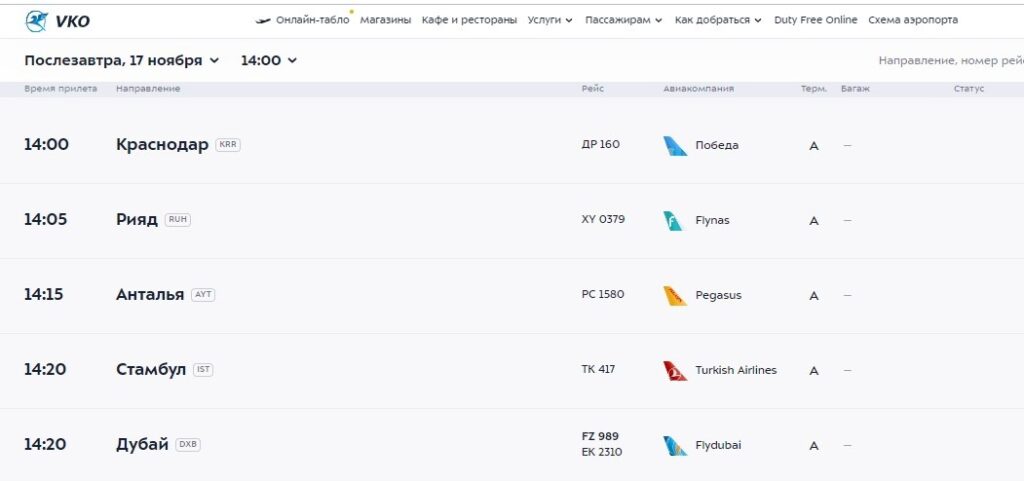Click the Pegasus airline tail icon
Image resolution: width=1024 pixels, height=481 pixels.
tap(675, 296)
